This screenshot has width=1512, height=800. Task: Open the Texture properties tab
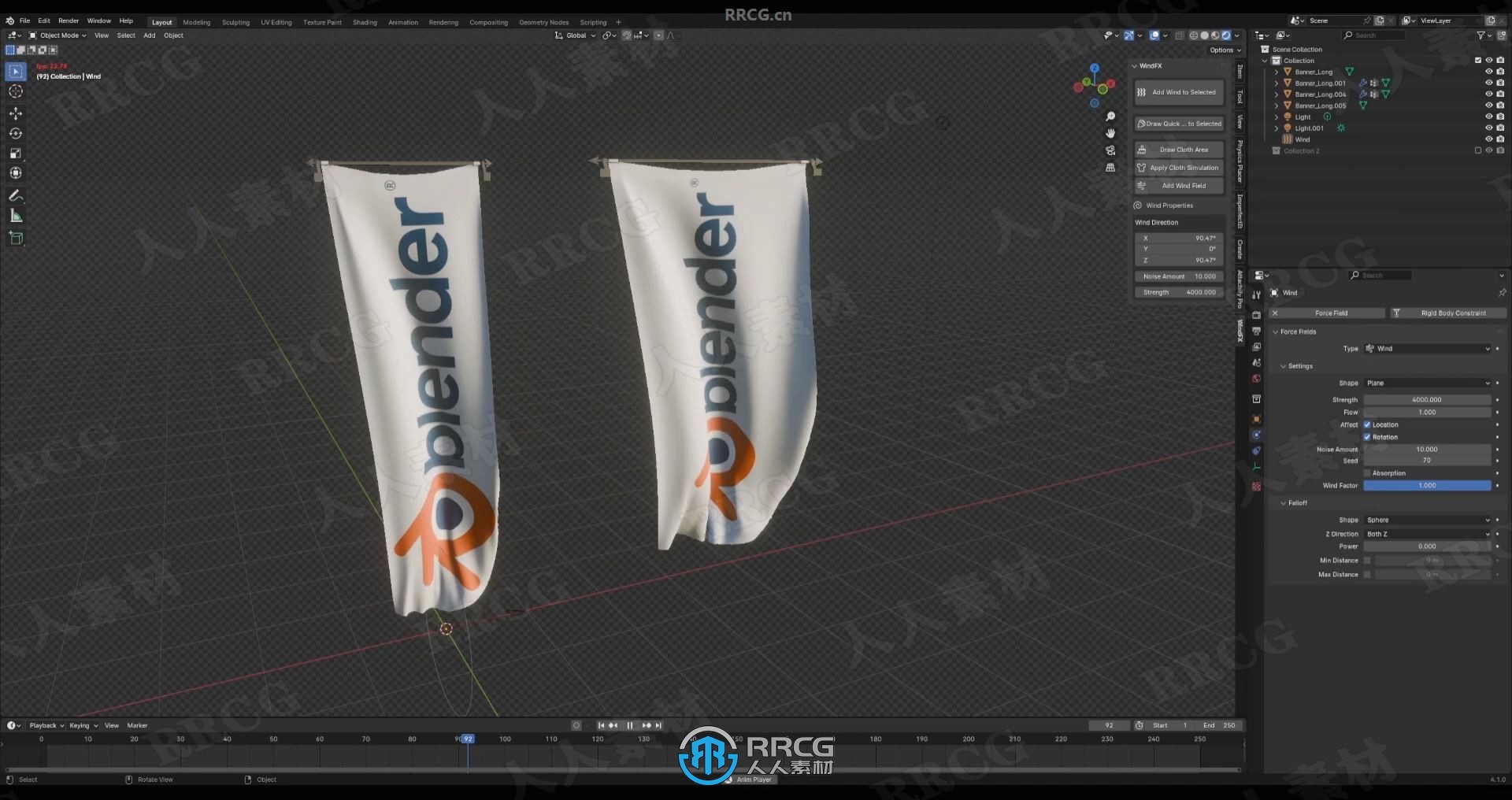[1257, 487]
